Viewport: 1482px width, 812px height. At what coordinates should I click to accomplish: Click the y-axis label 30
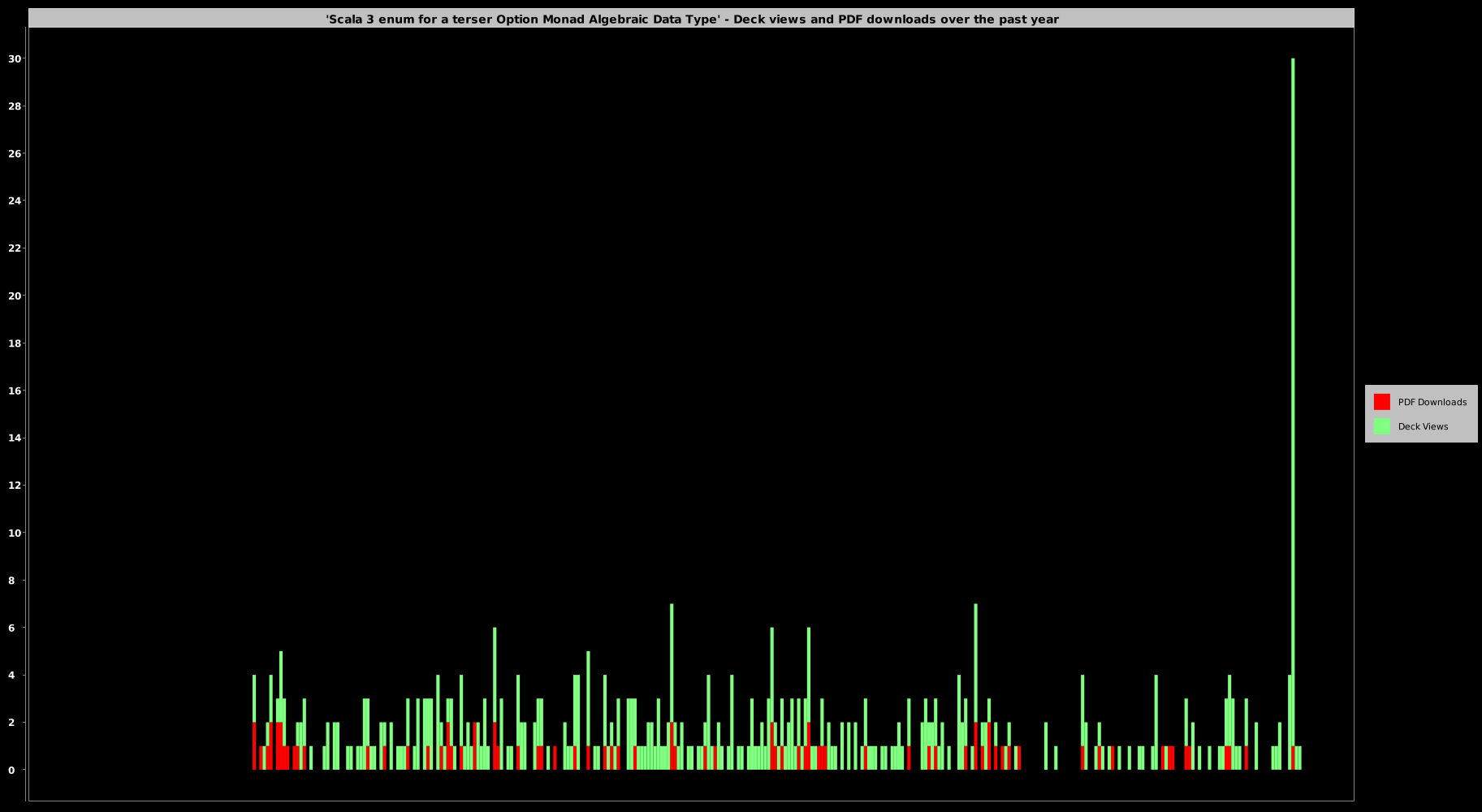point(15,58)
